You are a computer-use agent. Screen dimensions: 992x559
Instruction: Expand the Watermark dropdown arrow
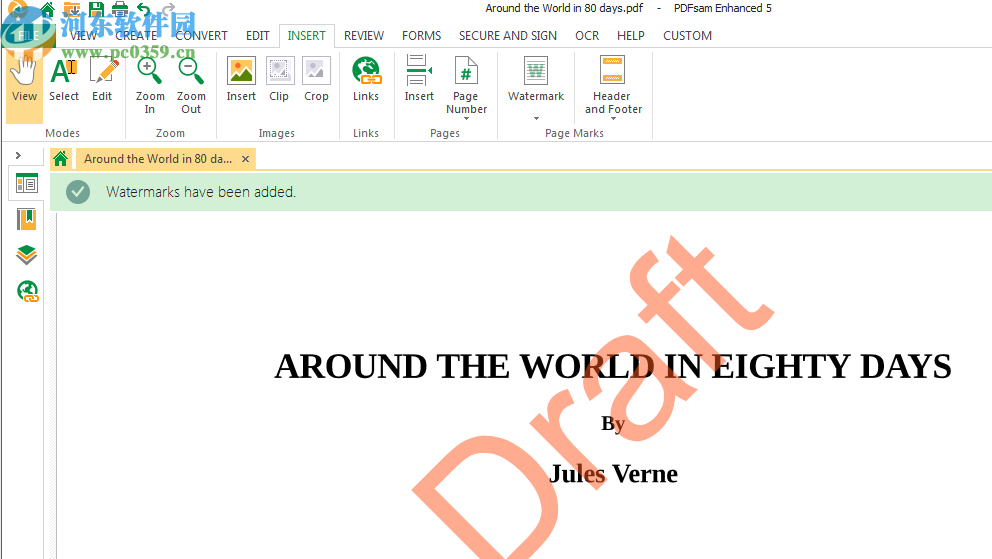536,118
